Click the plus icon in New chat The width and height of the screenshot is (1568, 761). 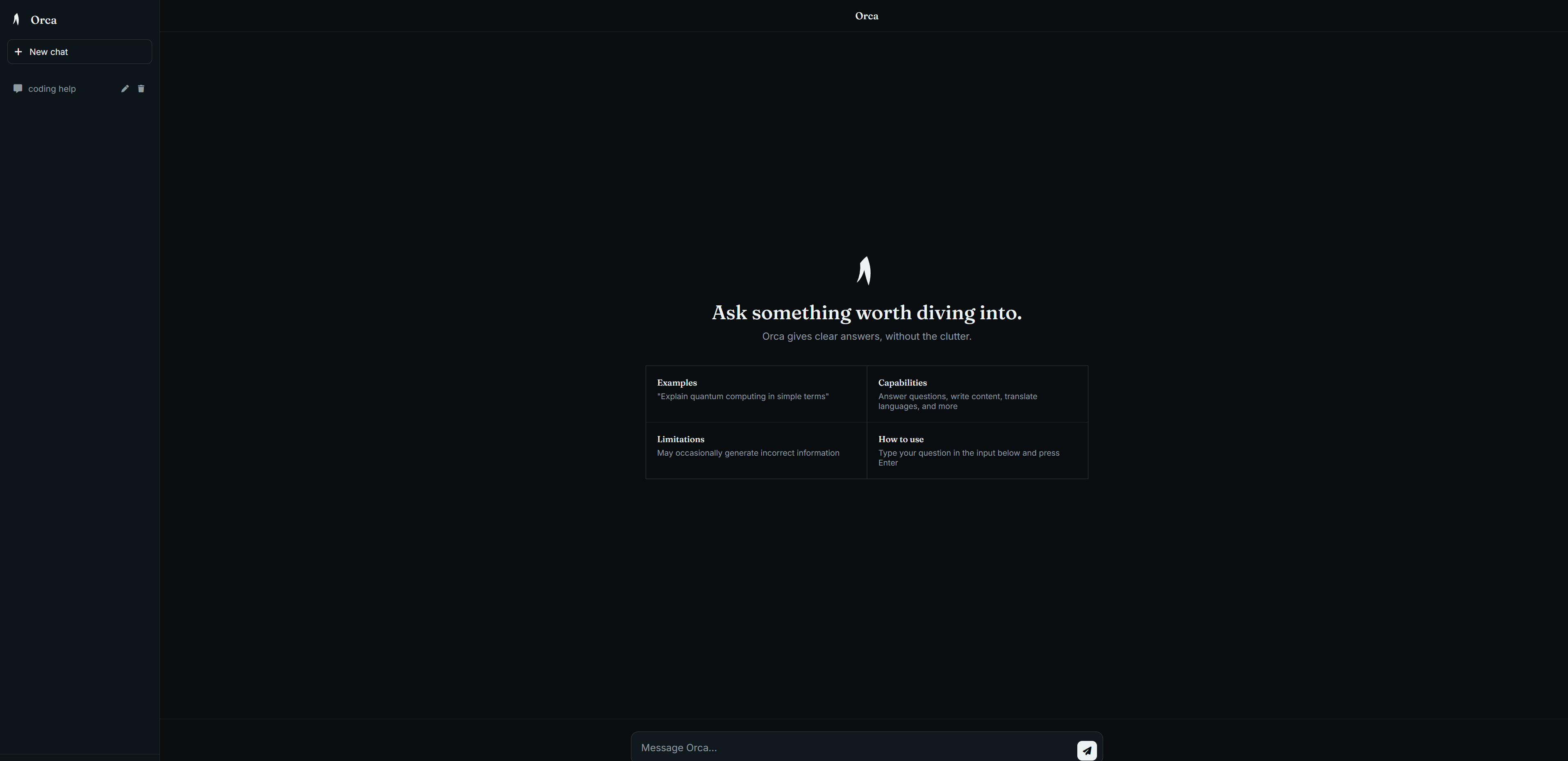click(18, 52)
